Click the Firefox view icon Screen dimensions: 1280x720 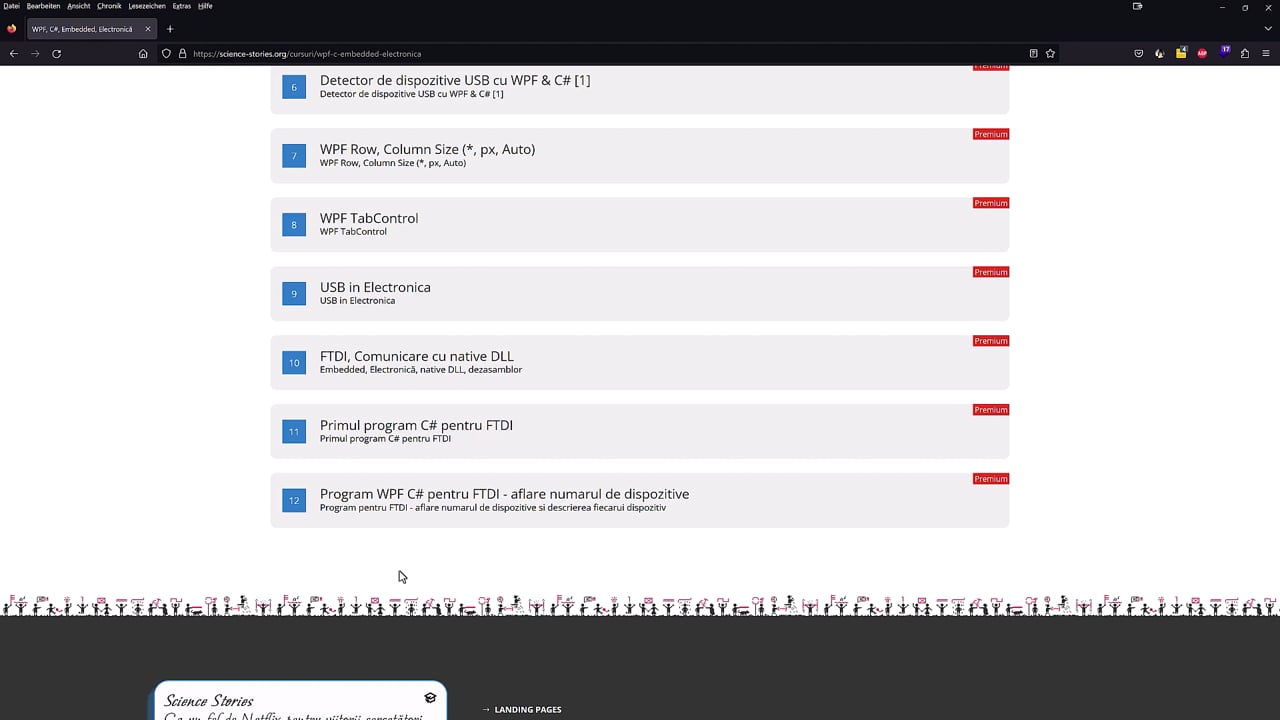(12, 29)
